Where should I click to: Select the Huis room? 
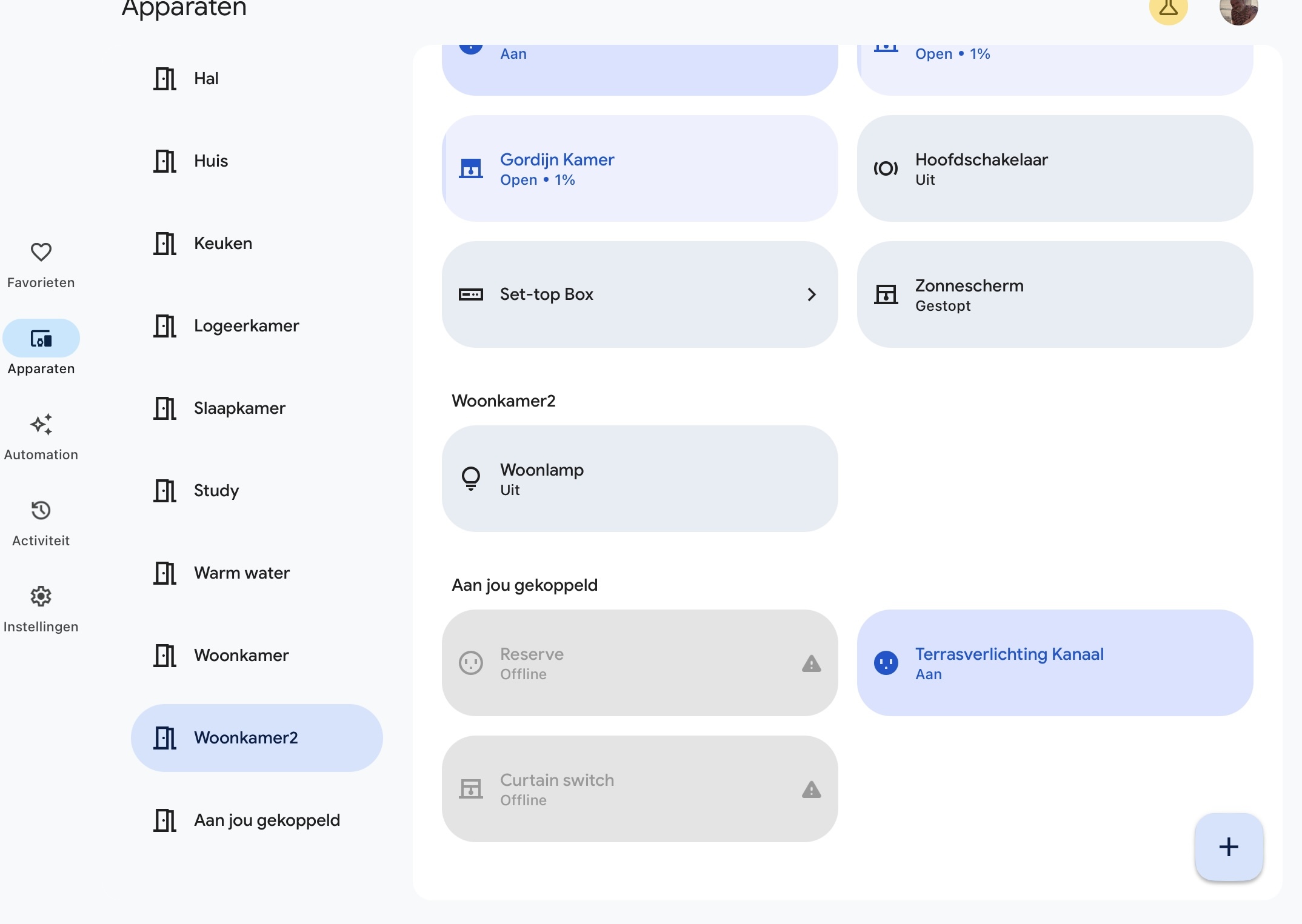pos(257,161)
